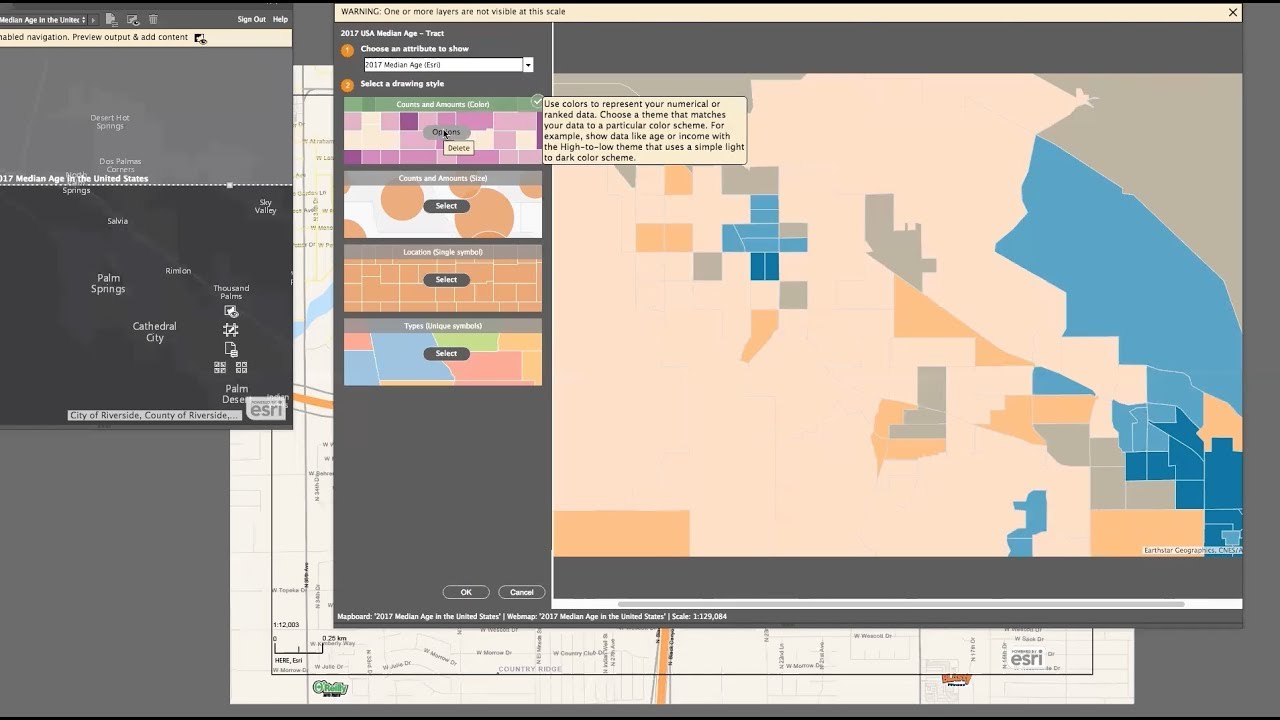Viewport: 1280px width, 720px height.
Task: Click the Thousand Palms label on the dark map
Action: [231, 292]
